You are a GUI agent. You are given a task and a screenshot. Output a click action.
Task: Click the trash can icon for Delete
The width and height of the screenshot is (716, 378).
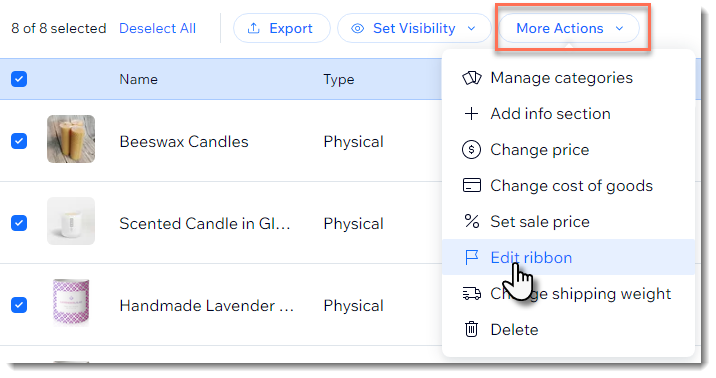click(471, 329)
